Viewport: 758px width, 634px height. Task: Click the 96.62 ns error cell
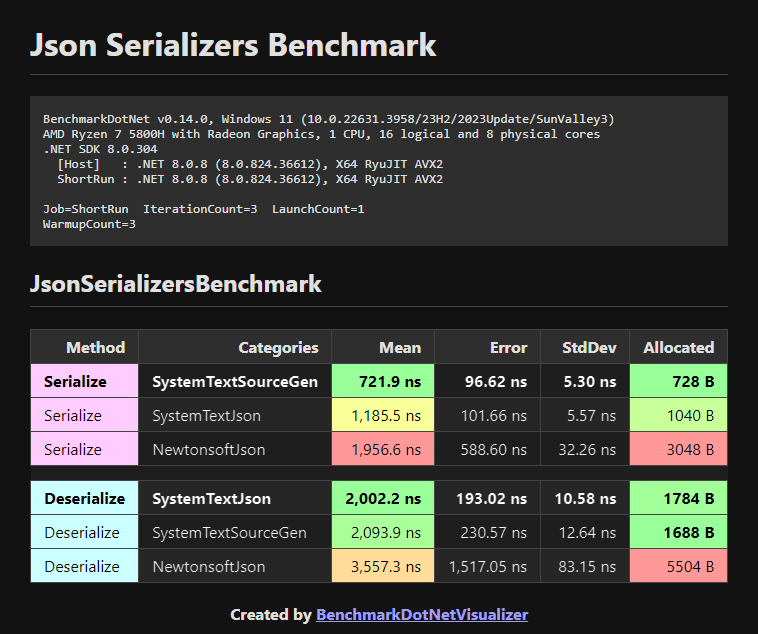point(487,381)
